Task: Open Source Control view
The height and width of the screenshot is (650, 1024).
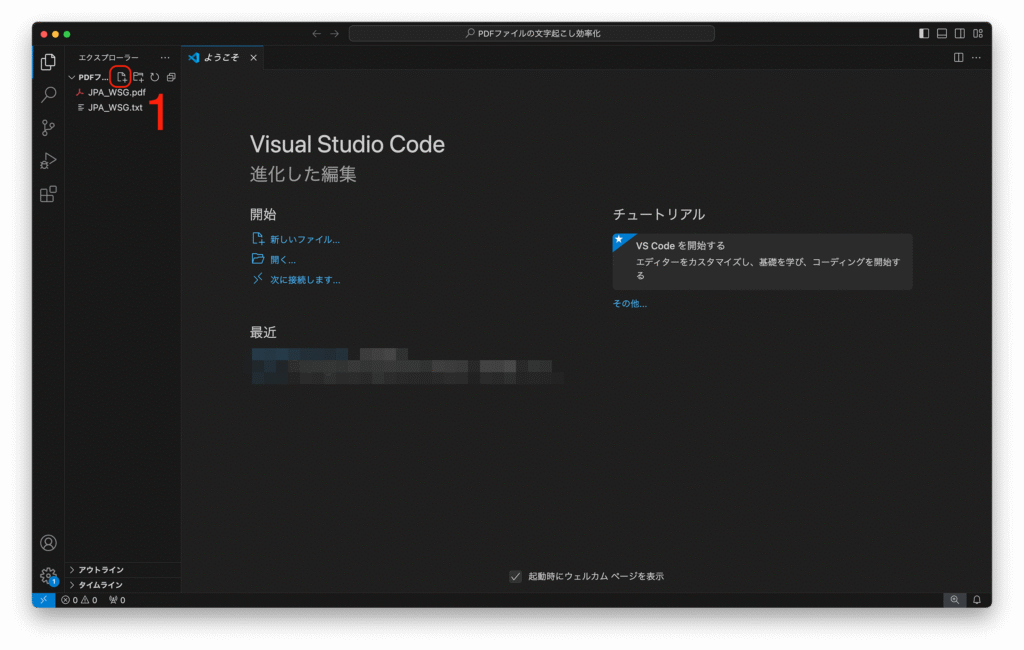Action: 48,127
